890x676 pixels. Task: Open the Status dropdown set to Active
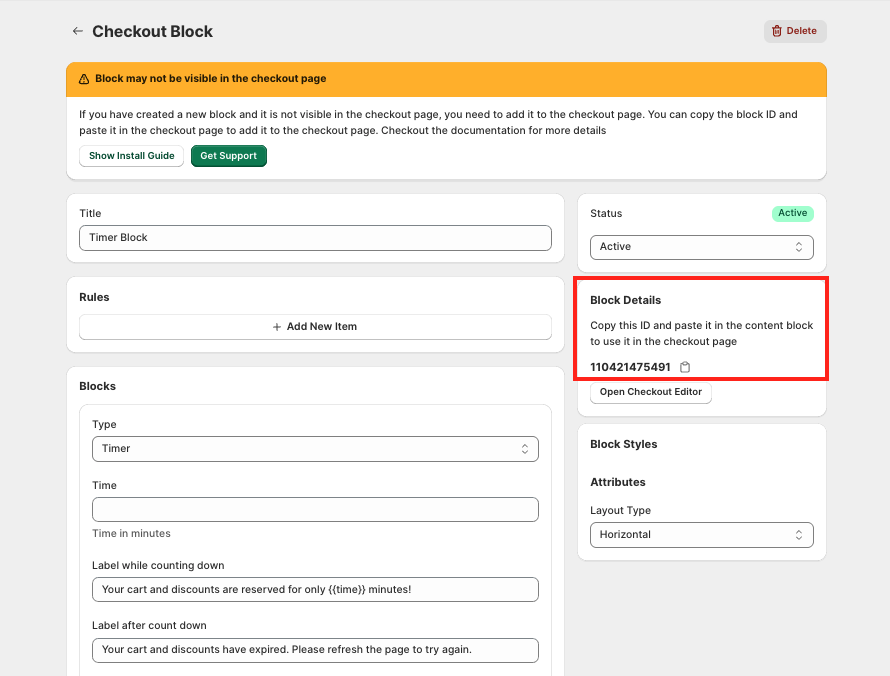701,247
